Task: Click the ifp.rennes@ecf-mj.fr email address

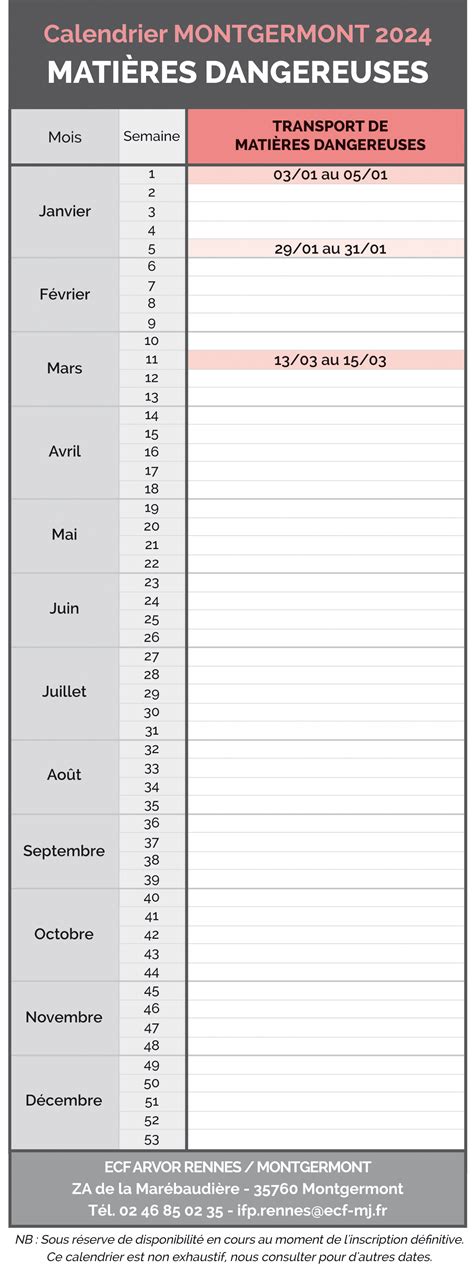Action: pyautogui.click(x=312, y=1210)
